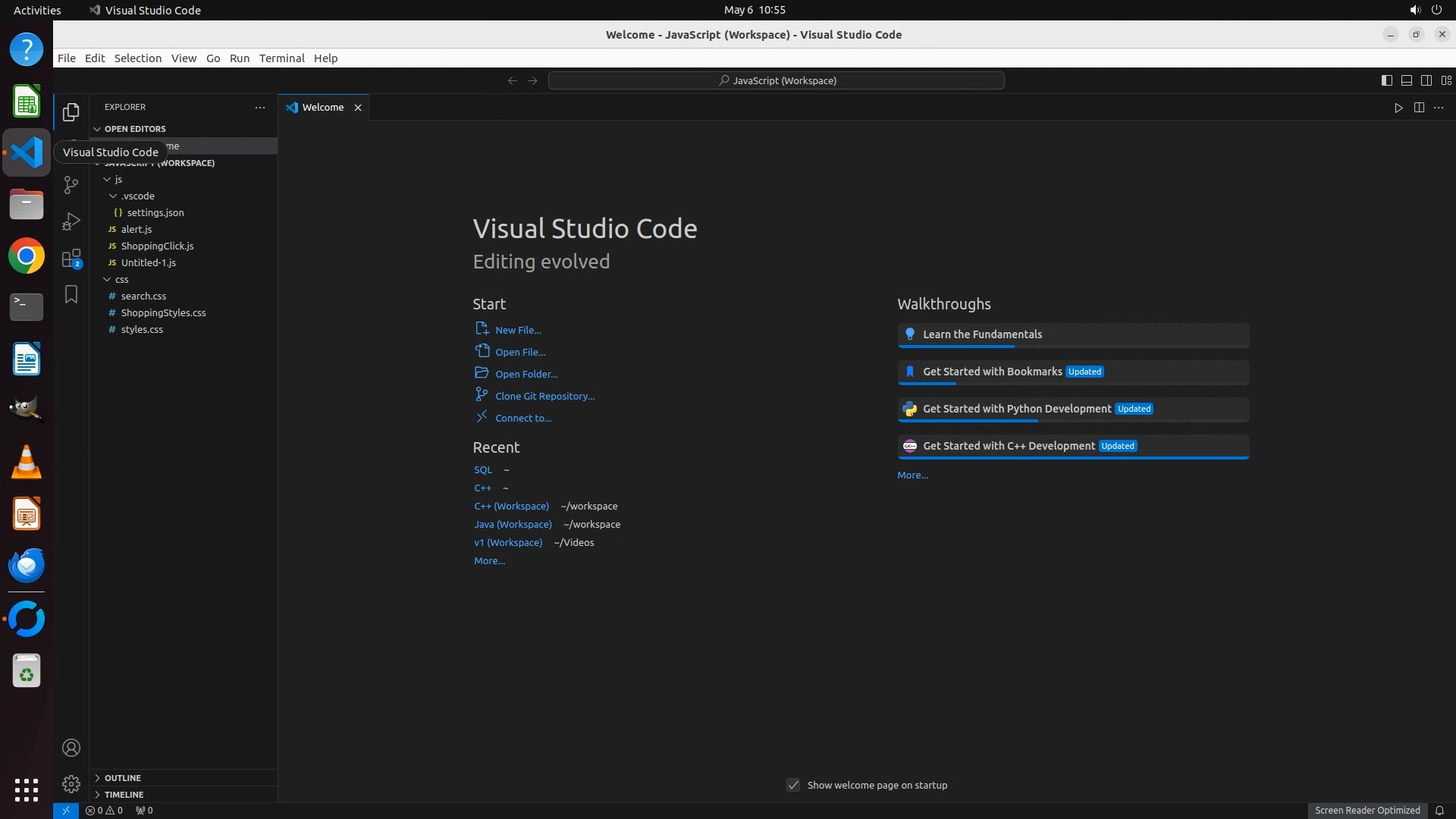The image size is (1456, 819).
Task: Open the Selection menu
Action: point(137,58)
